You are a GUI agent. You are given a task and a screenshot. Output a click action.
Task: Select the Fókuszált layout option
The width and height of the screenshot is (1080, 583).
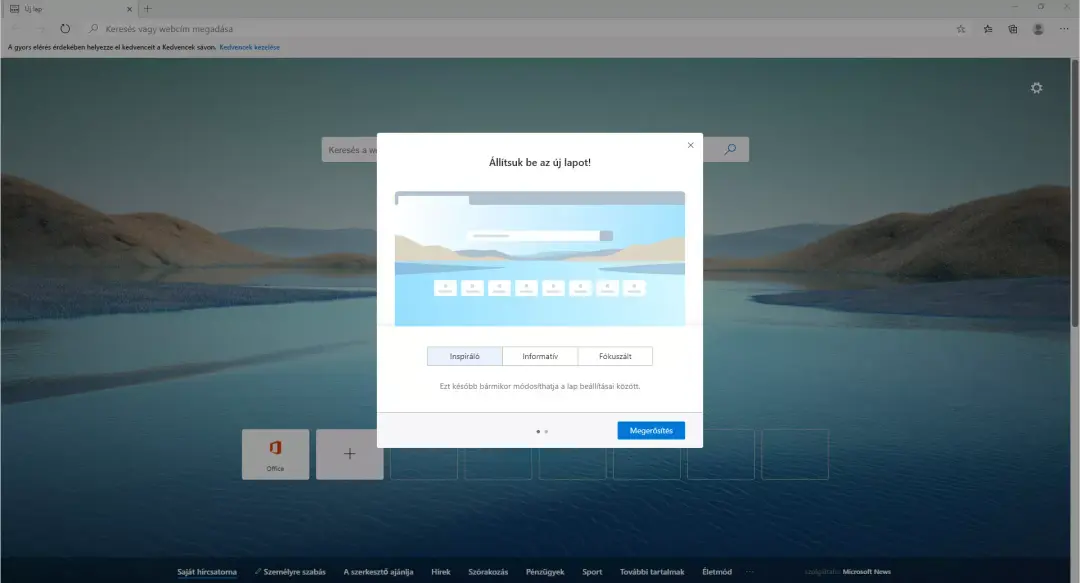click(615, 356)
